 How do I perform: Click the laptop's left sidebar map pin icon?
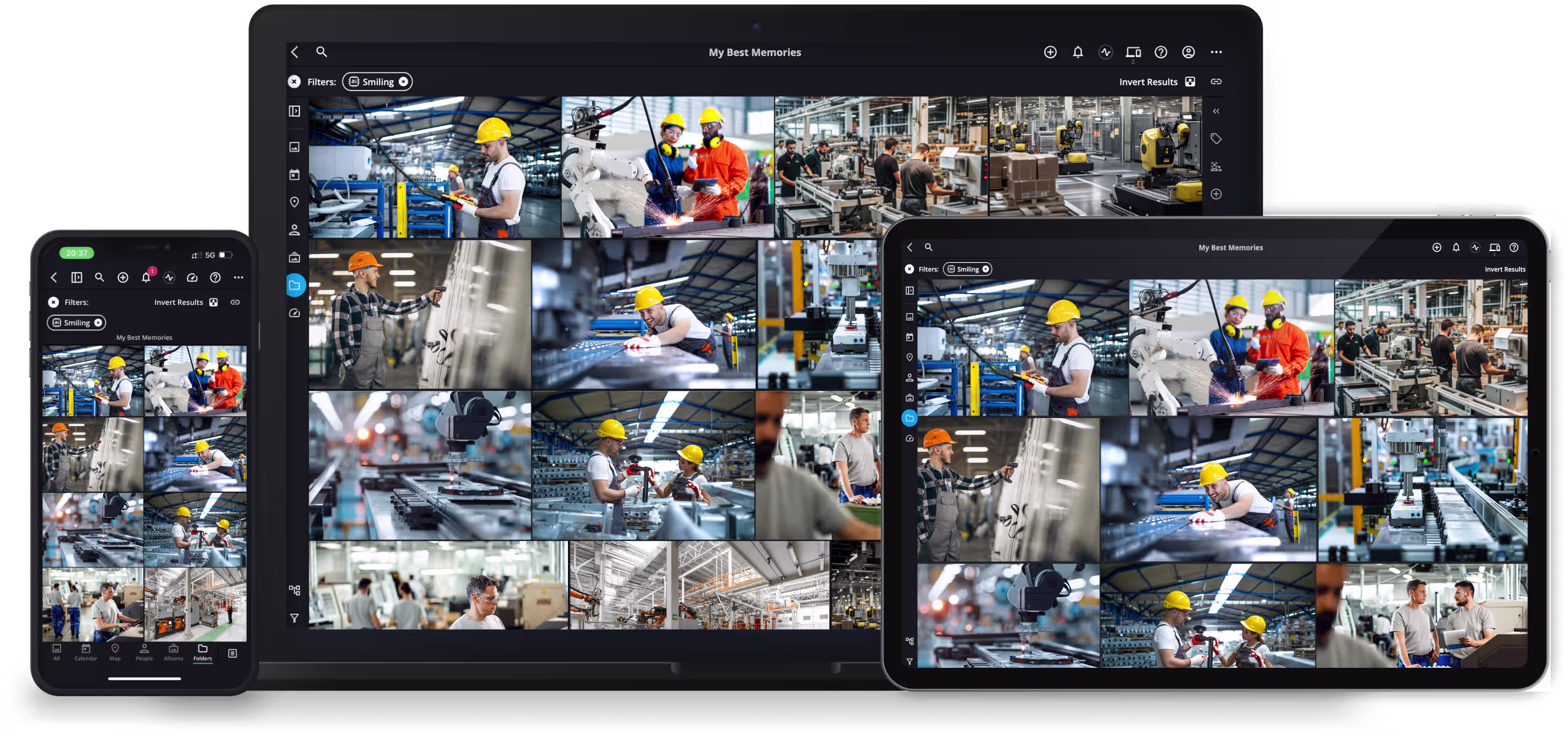[294, 202]
